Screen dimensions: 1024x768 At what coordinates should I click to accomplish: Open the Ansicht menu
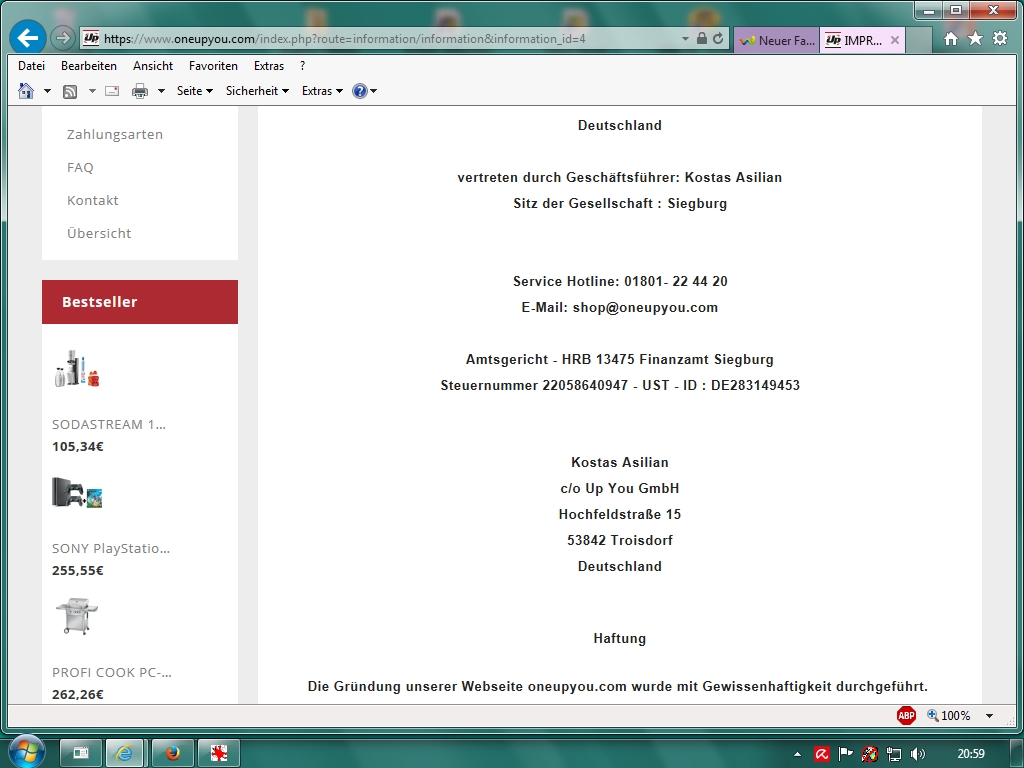153,66
